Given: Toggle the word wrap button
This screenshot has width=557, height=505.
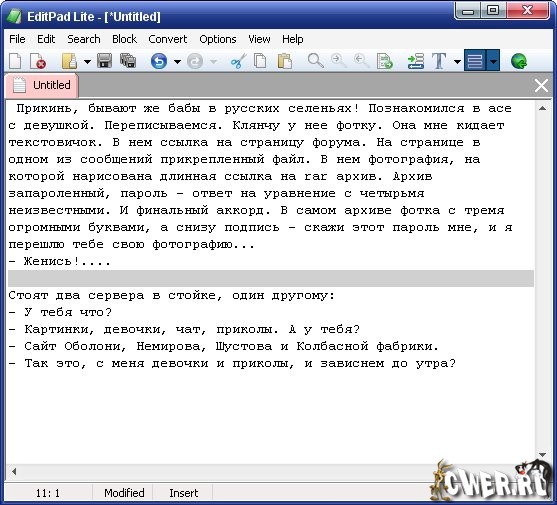Looking at the screenshot, I should [x=475, y=60].
